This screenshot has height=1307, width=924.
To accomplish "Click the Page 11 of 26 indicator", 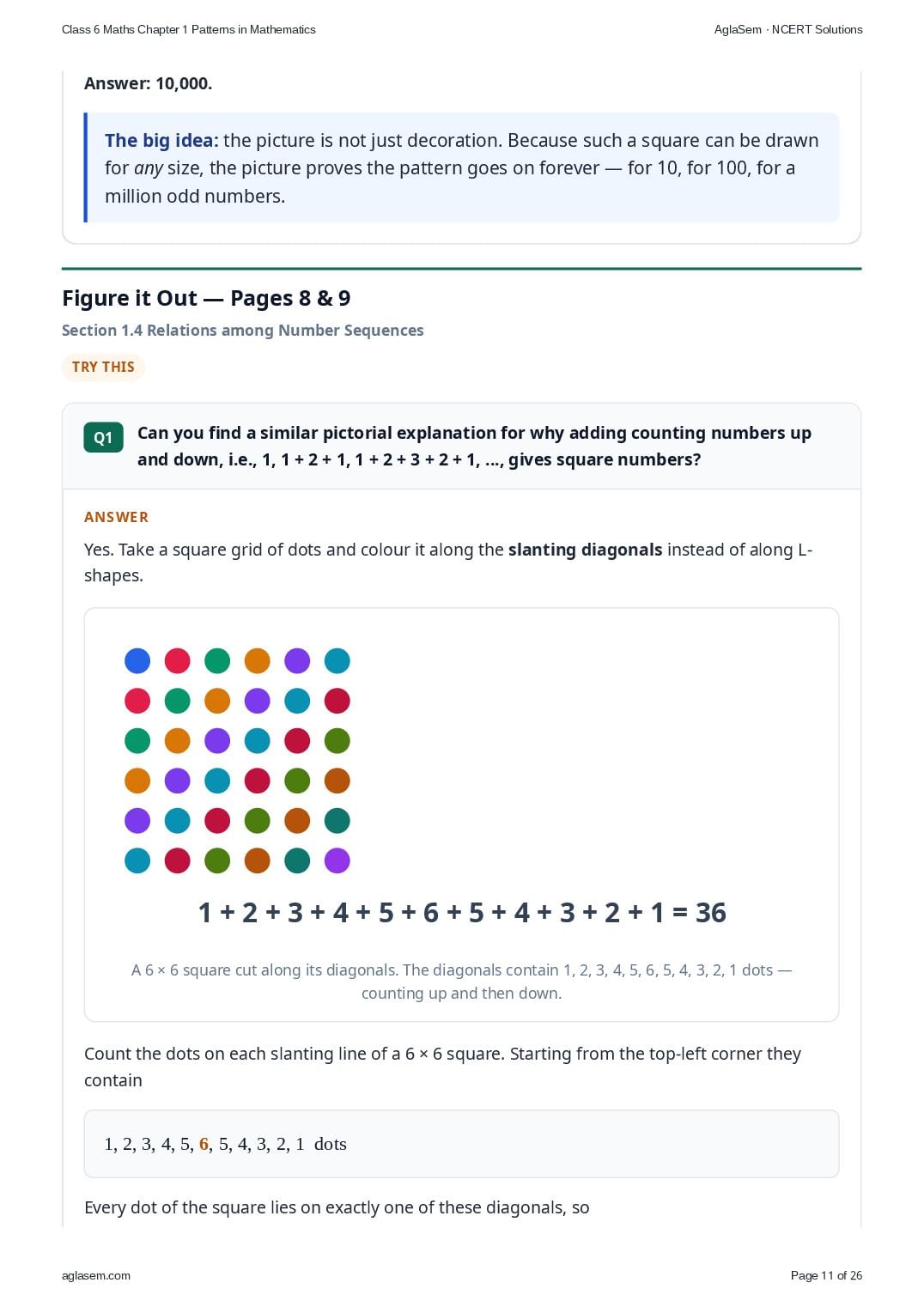I will point(826,1275).
